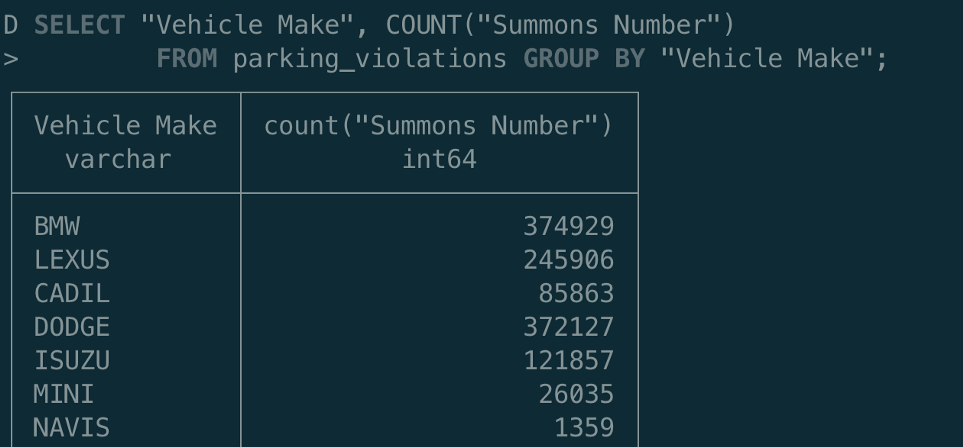
Task: Click the count value 26035
Action: point(576,394)
